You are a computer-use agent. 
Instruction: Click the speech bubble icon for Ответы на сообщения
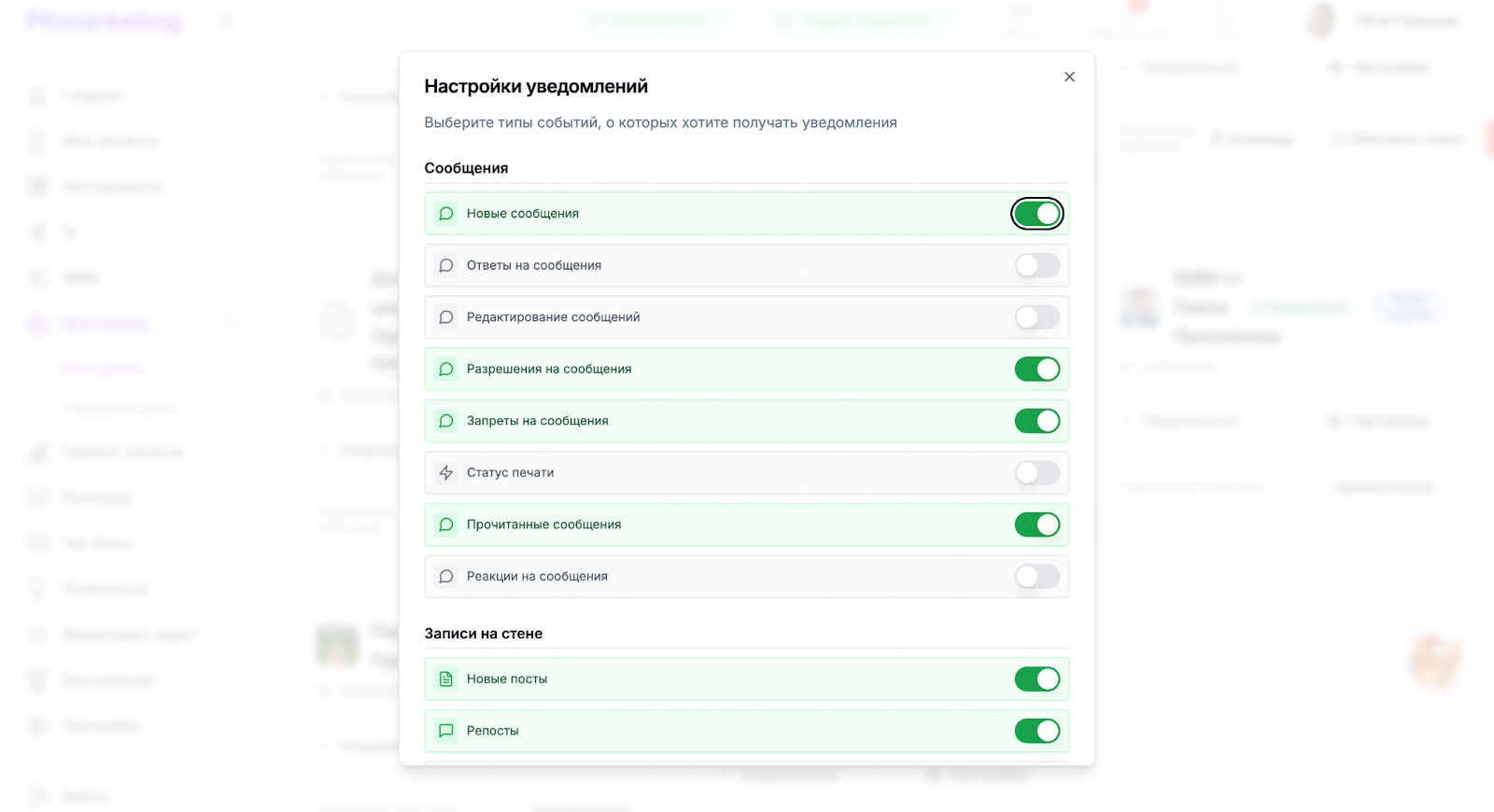pyautogui.click(x=446, y=266)
